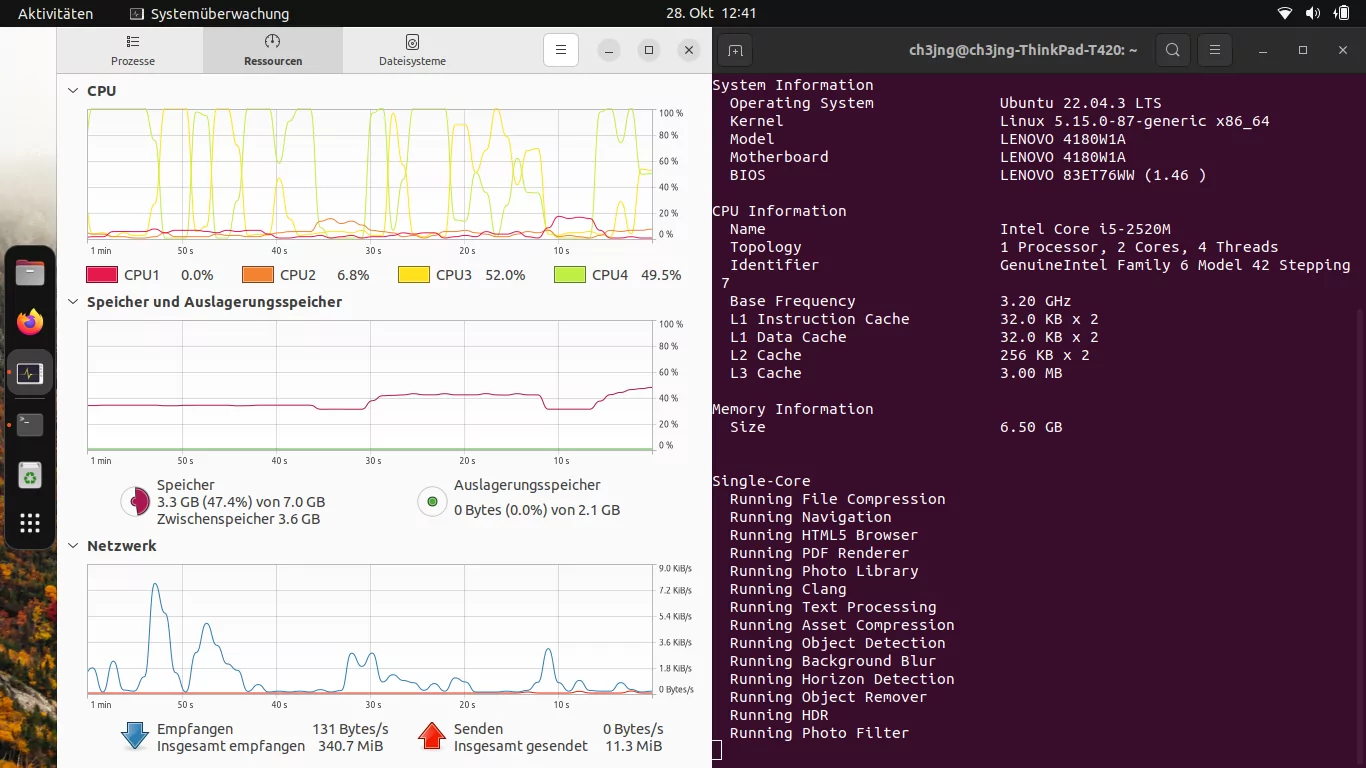Click the Speicher memory pie icon
Viewport: 1366px width, 768px height.
click(135, 502)
